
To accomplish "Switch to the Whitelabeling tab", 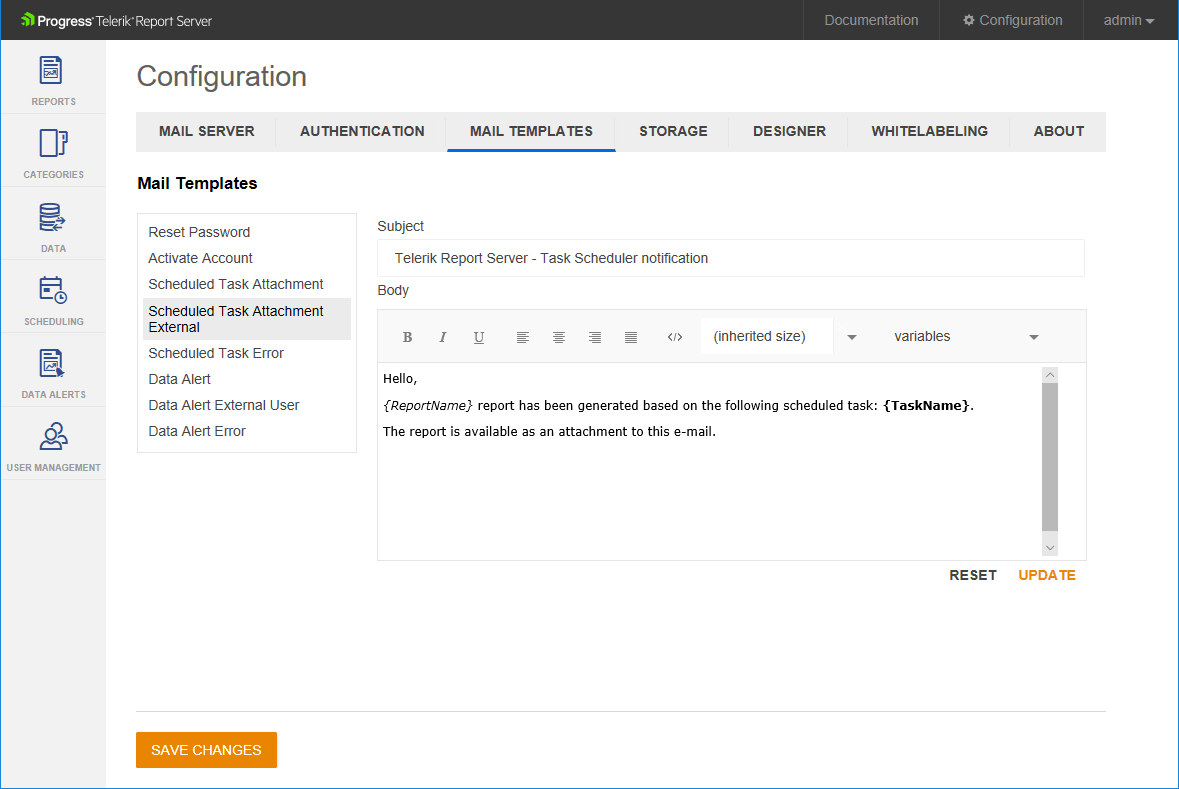I will pos(929,131).
